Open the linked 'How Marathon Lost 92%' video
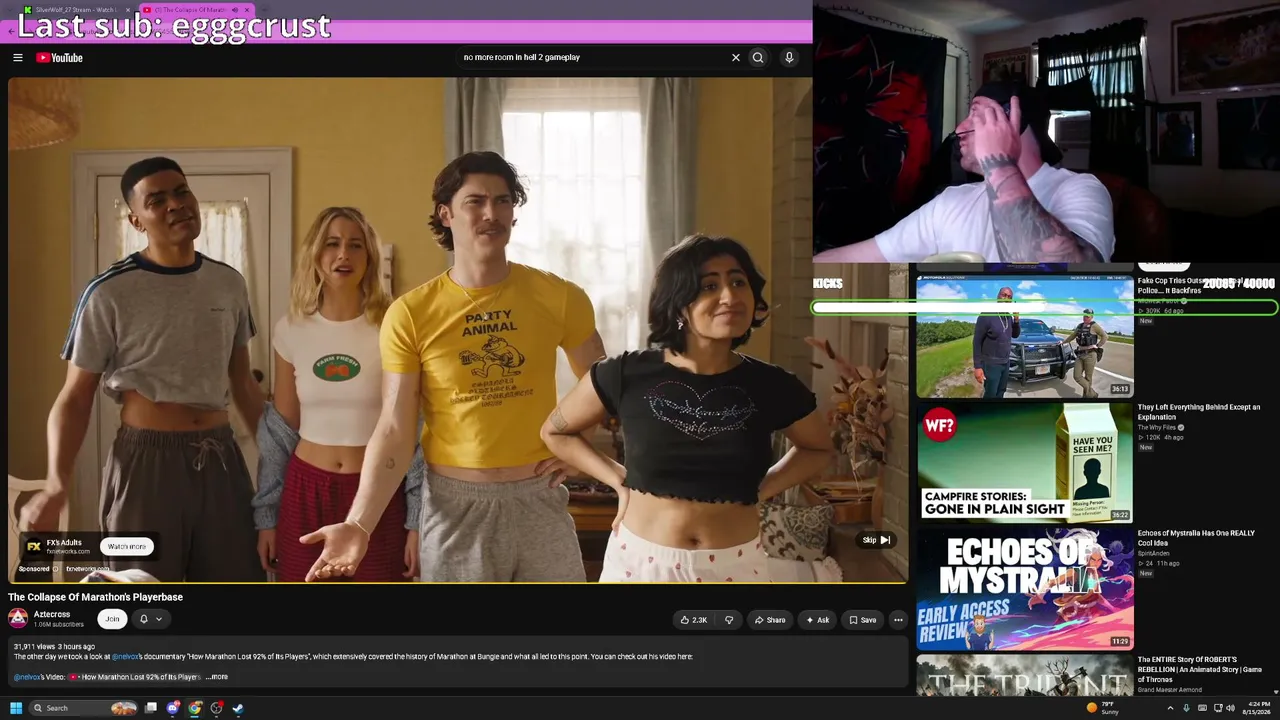Screen dimensions: 1280x720 point(135,677)
